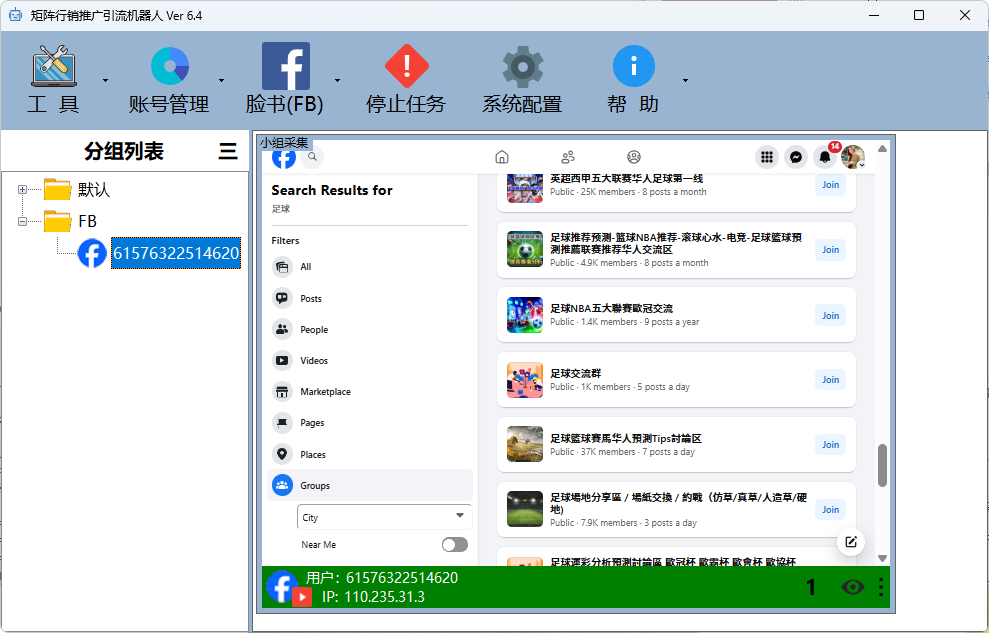
Task: Click the Facebook logo in green status bar
Action: (281, 586)
